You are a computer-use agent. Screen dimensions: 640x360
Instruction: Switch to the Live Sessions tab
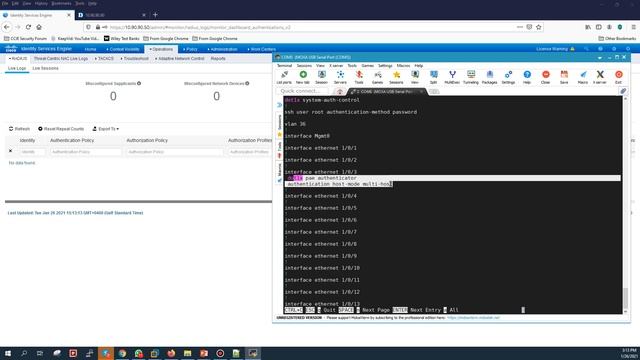click(45, 68)
